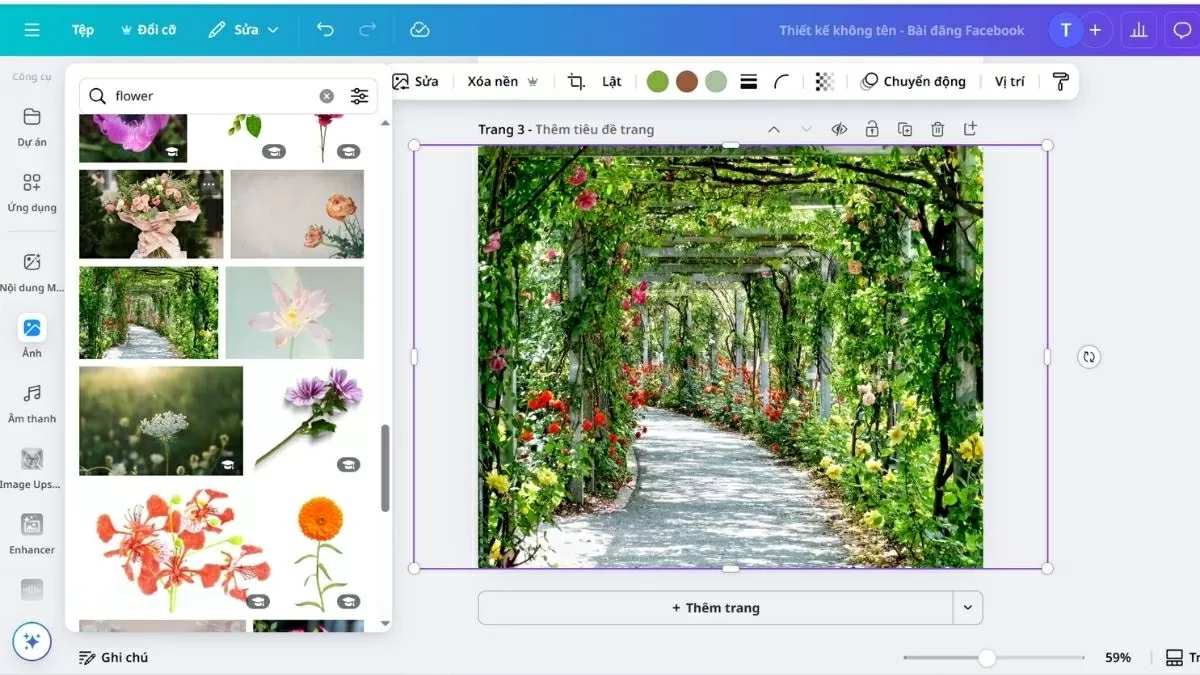Select the green color swatch in toolbar
The width and height of the screenshot is (1200, 675).
[657, 81]
